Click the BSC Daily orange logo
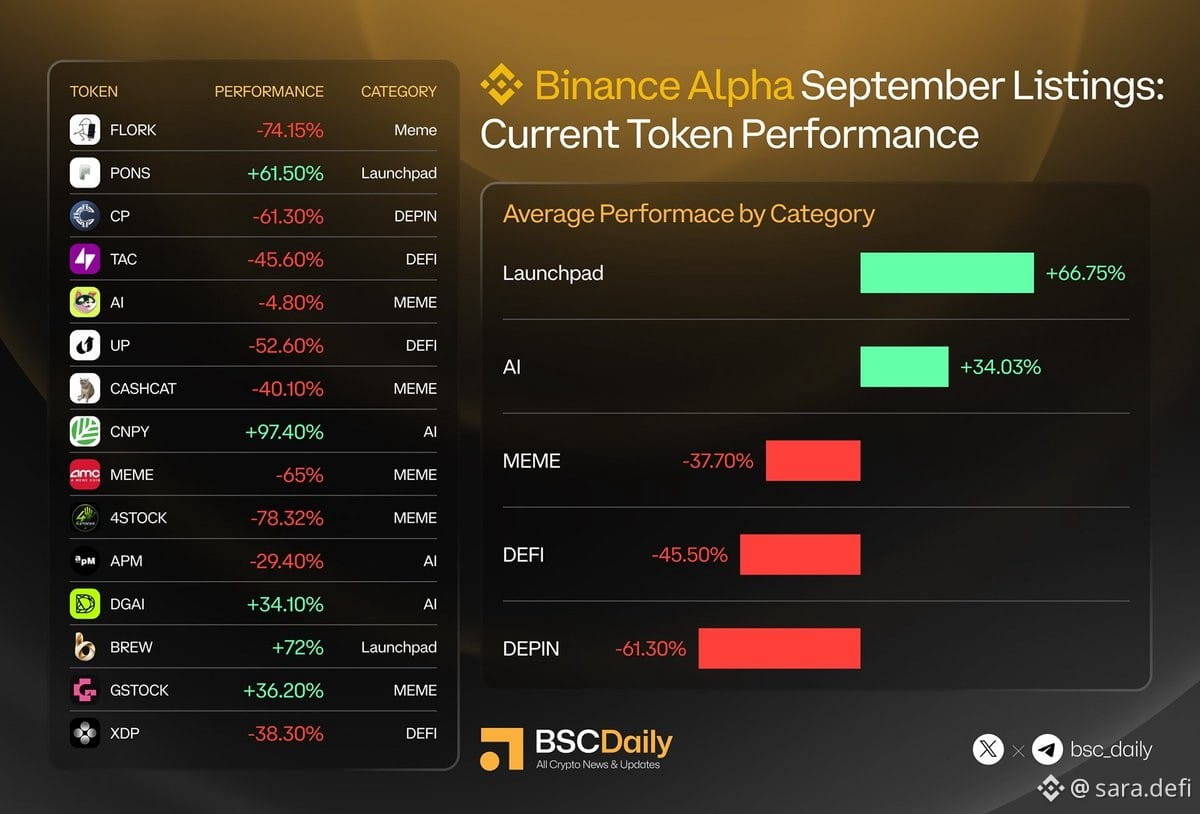Viewport: 1200px width, 814px height. 502,749
